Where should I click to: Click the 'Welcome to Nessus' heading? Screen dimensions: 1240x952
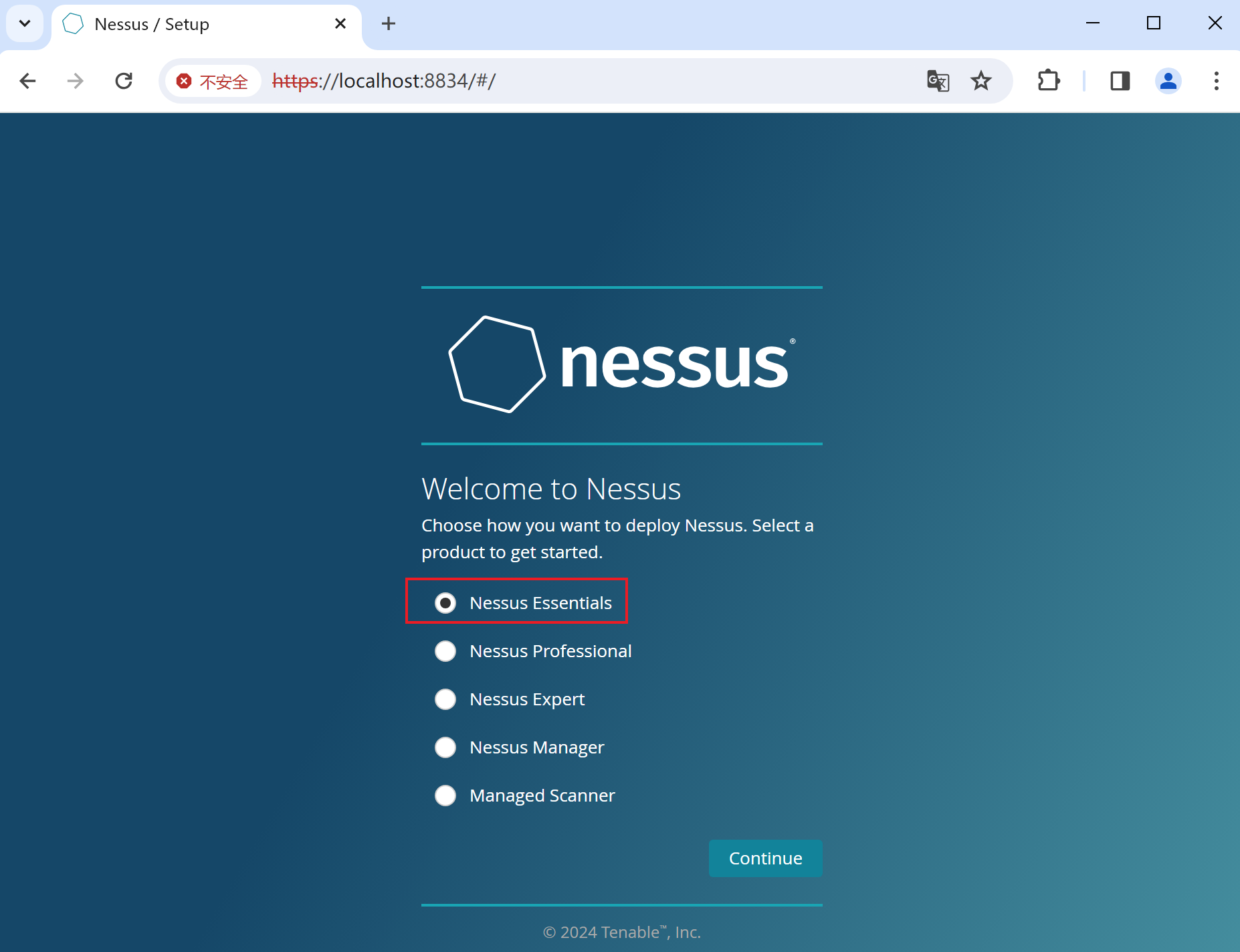pyautogui.click(x=551, y=489)
